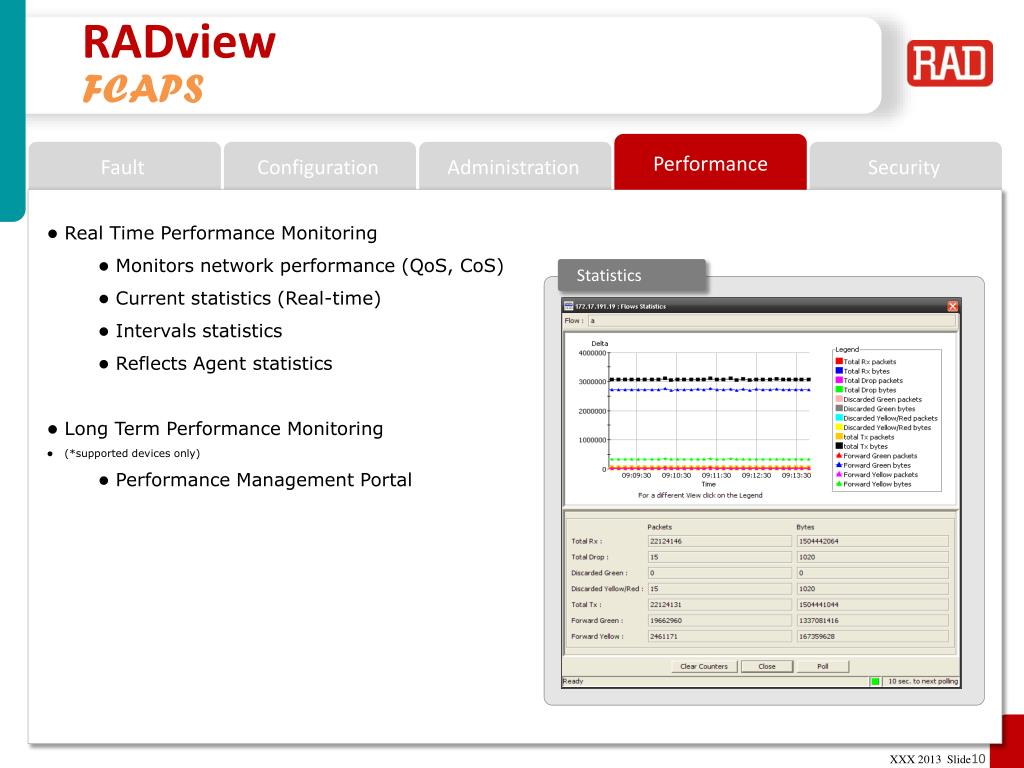Open the Configuration tab
This screenshot has width=1024, height=768.
tap(319, 167)
